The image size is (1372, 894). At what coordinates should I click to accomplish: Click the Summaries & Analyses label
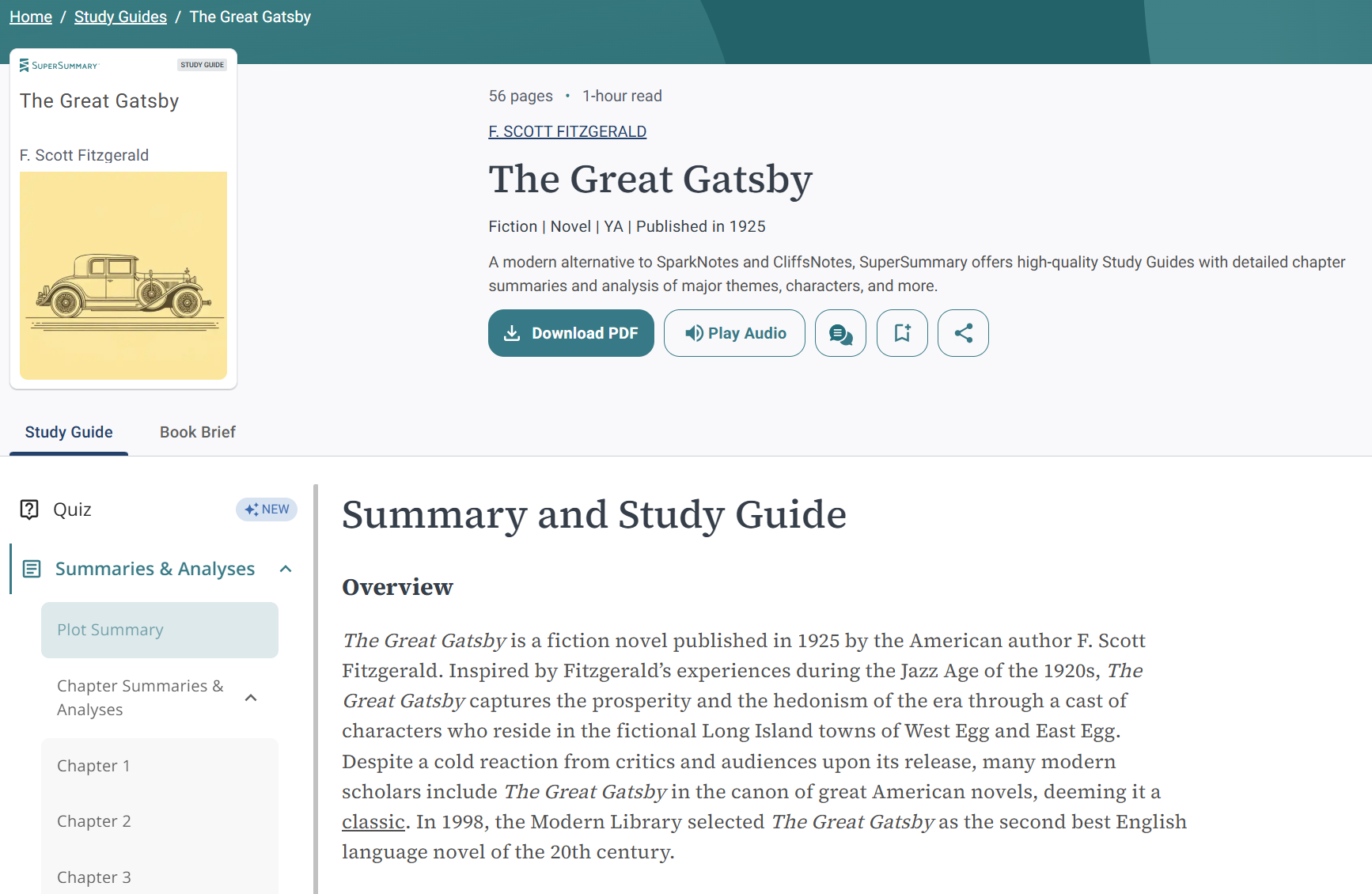155,569
